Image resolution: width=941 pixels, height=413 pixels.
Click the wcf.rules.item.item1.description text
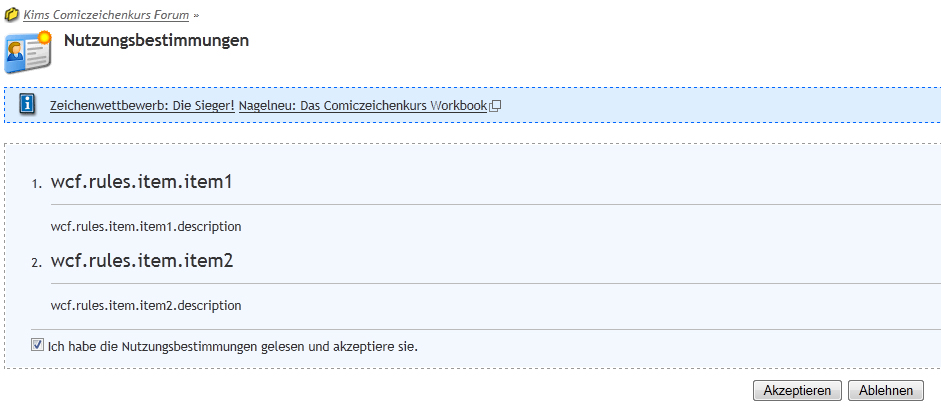146,226
